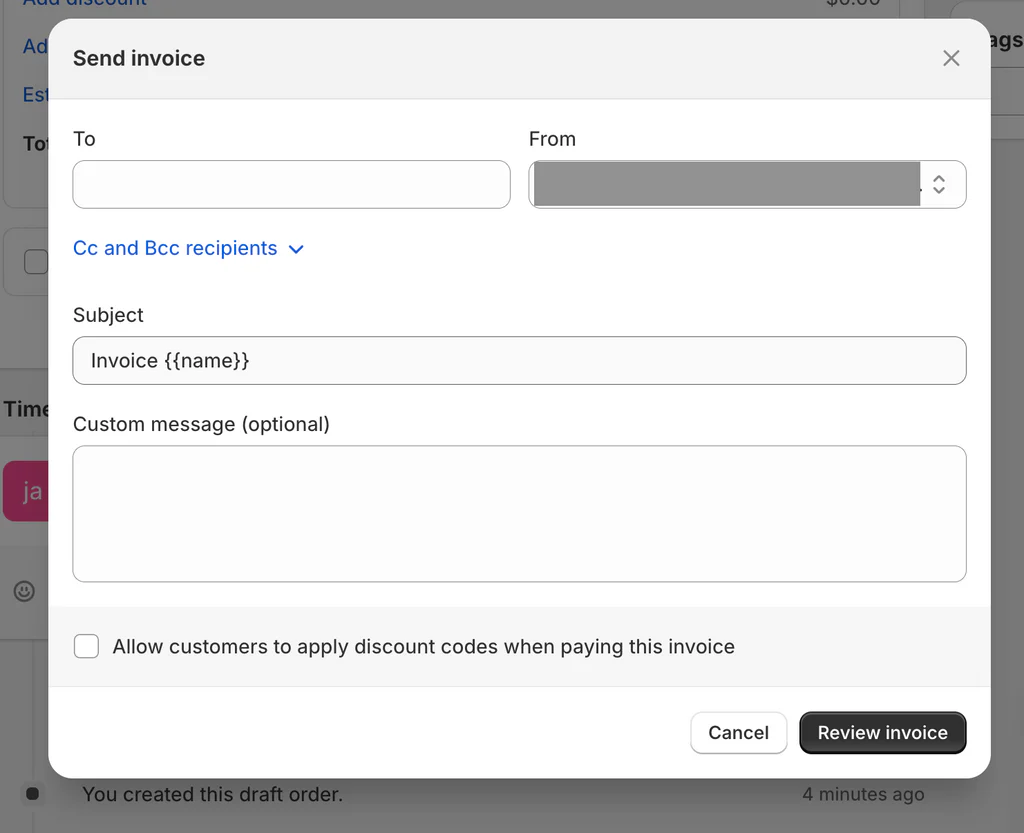The image size is (1024, 833).
Task: Click the Subject field with Invoice {{name}}
Action: click(519, 360)
